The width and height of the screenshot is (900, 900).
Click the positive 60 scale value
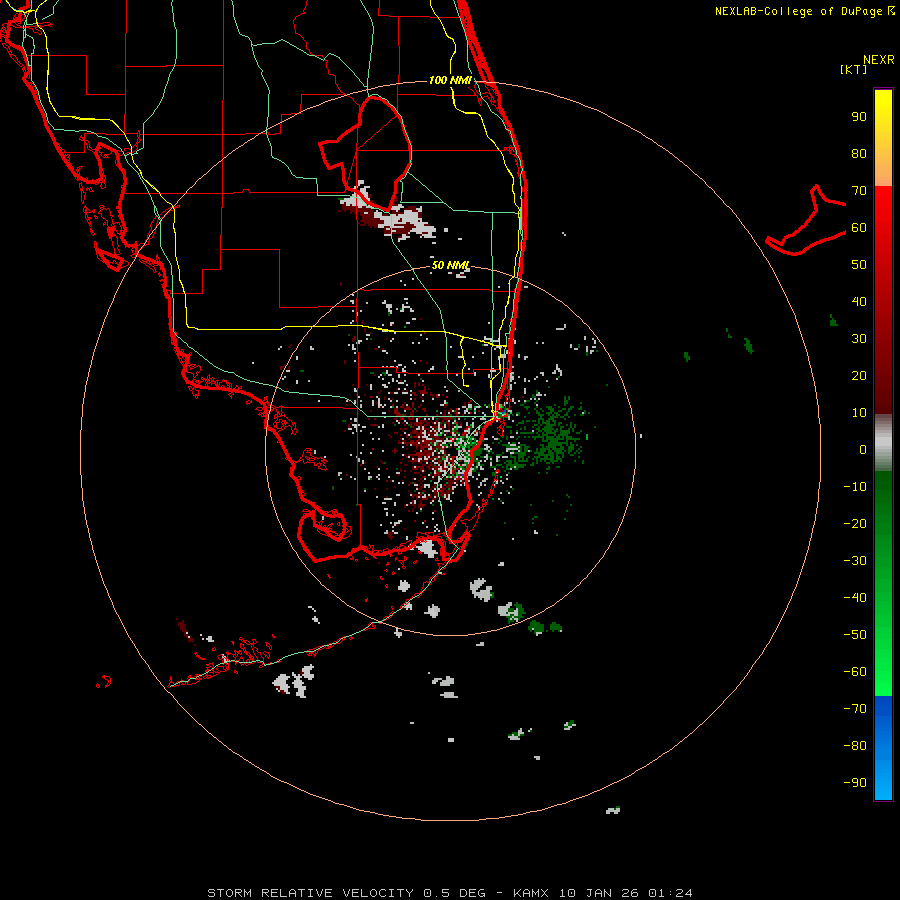(x=859, y=227)
